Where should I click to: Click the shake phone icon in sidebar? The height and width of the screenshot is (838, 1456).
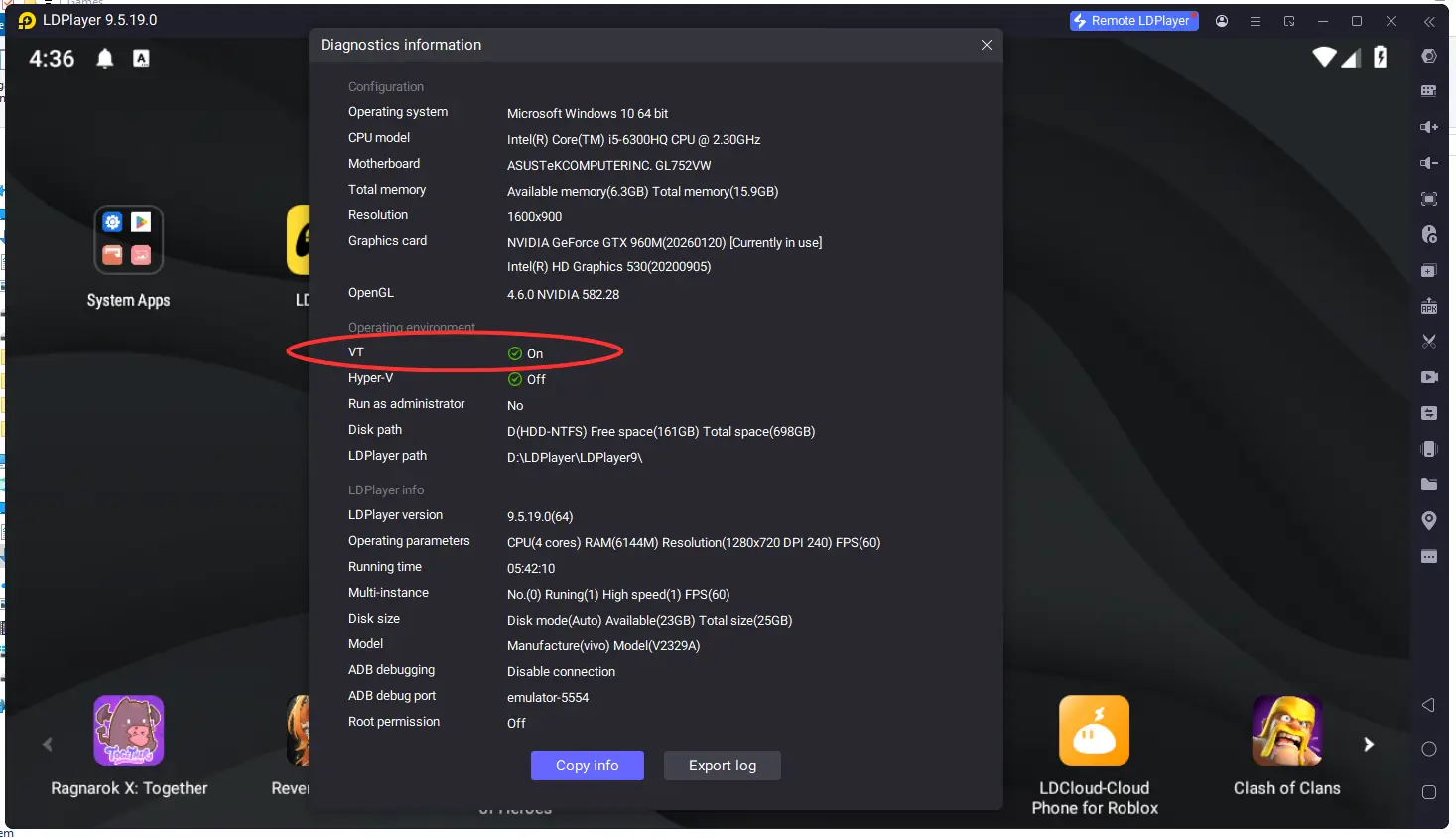(1428, 449)
